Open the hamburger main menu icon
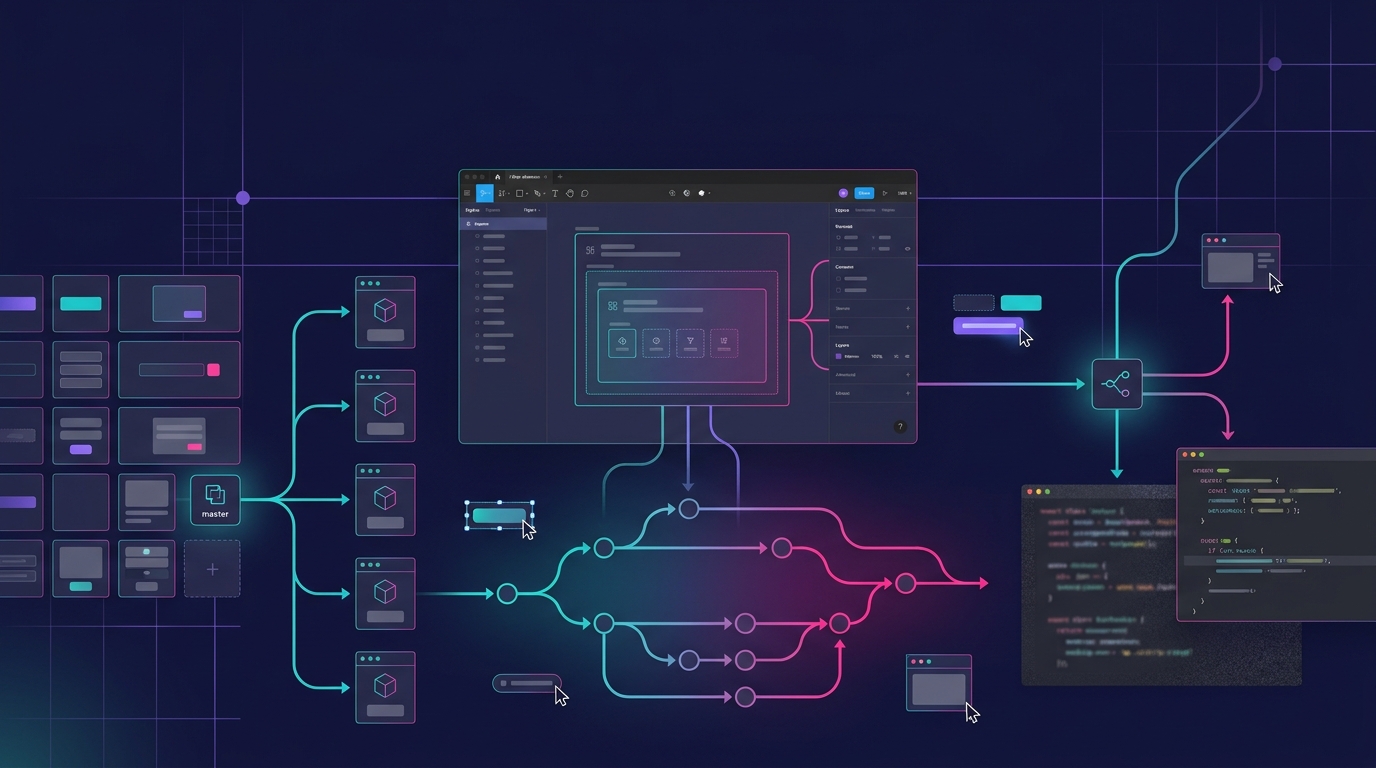1376x768 pixels. (x=467, y=193)
